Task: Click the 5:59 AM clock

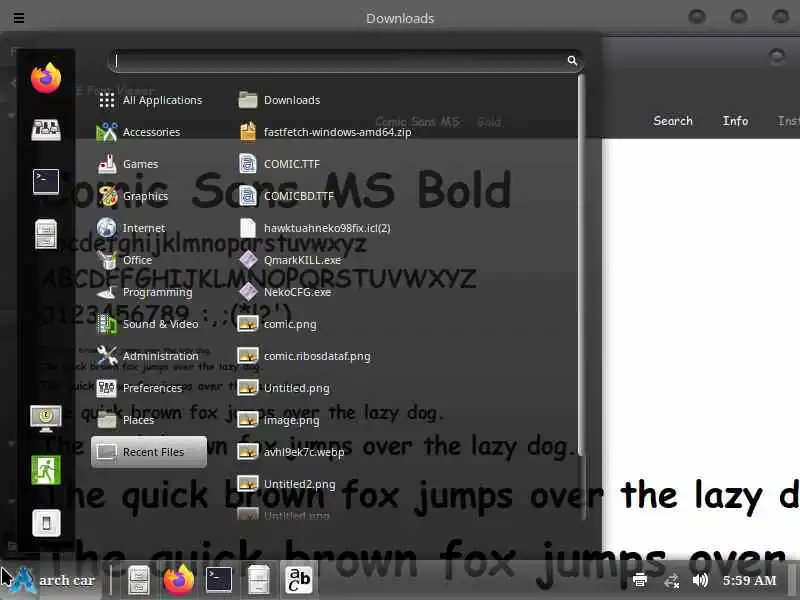Action: point(749,580)
